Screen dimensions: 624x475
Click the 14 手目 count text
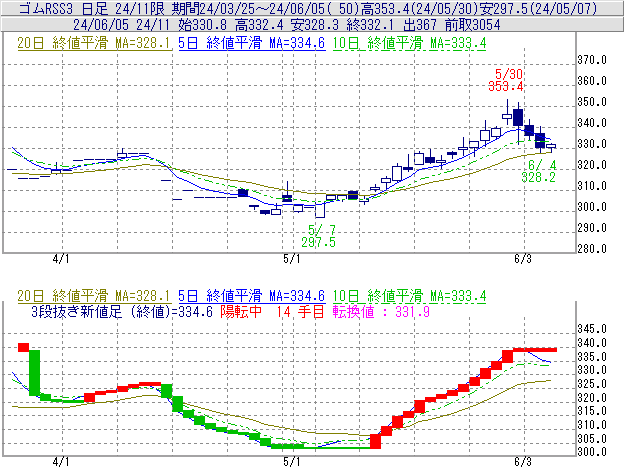tap(300, 311)
